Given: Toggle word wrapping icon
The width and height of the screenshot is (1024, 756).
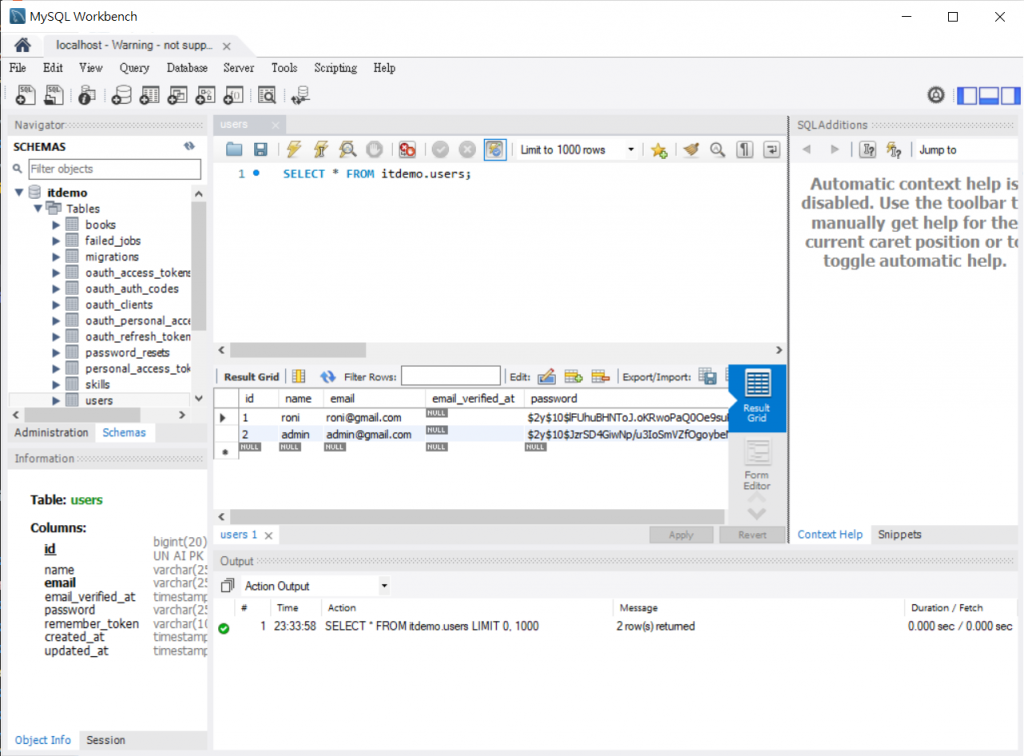Looking at the screenshot, I should (771, 150).
